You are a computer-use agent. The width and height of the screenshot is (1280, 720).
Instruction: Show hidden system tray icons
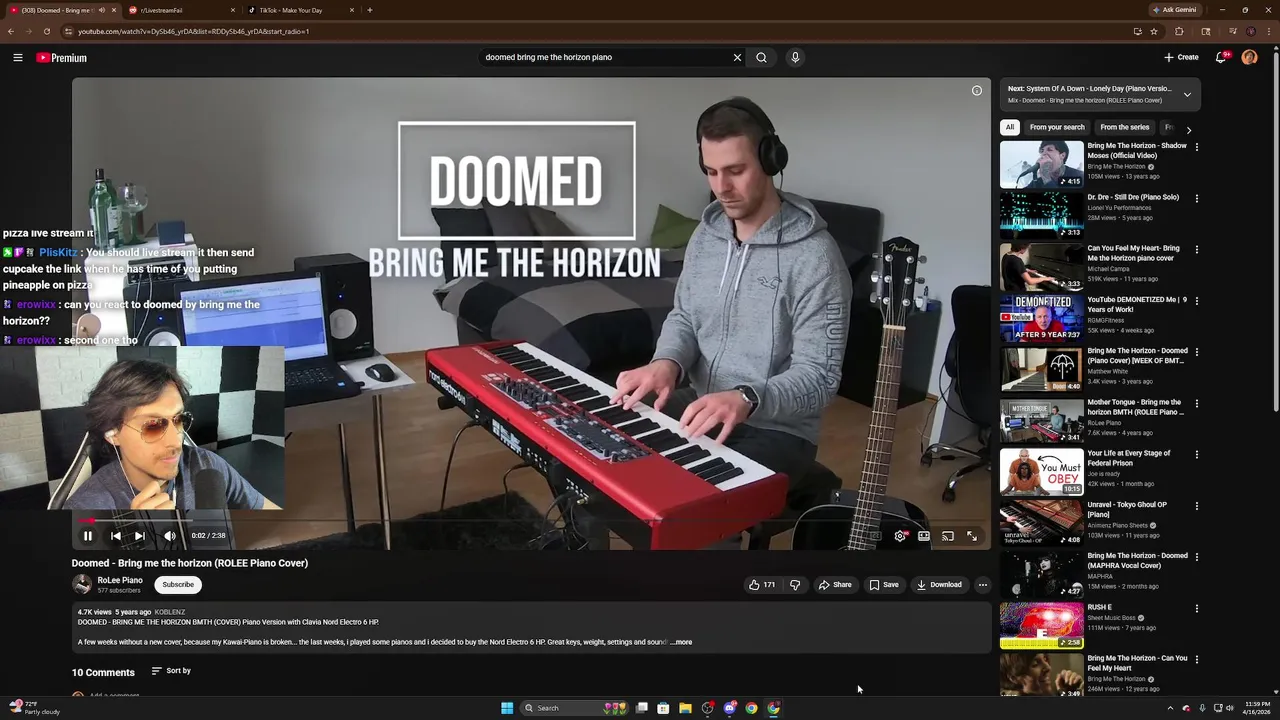(x=1170, y=708)
